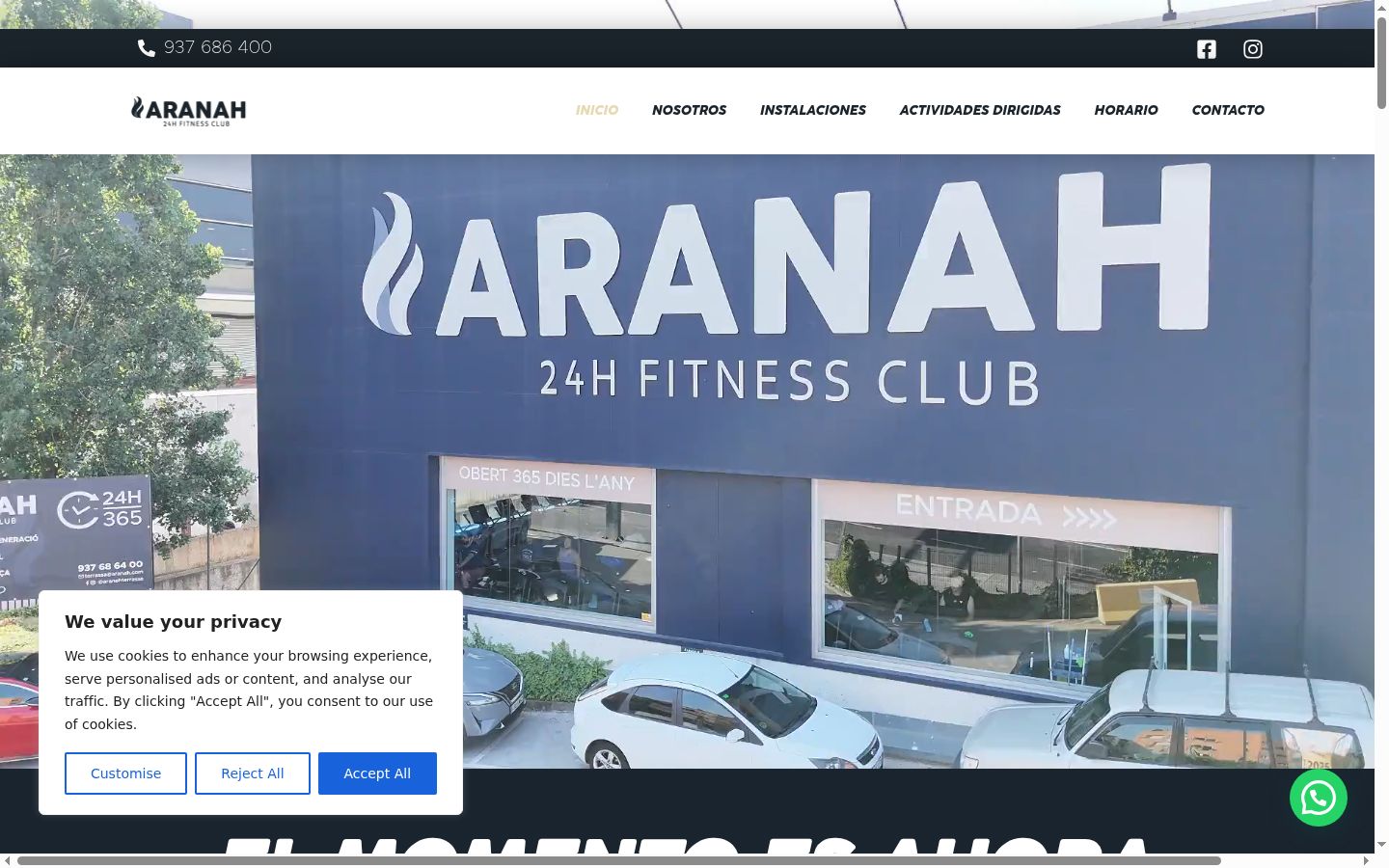Navigate to Actividades Dirigidas
This screenshot has width=1389, height=868.
[980, 110]
